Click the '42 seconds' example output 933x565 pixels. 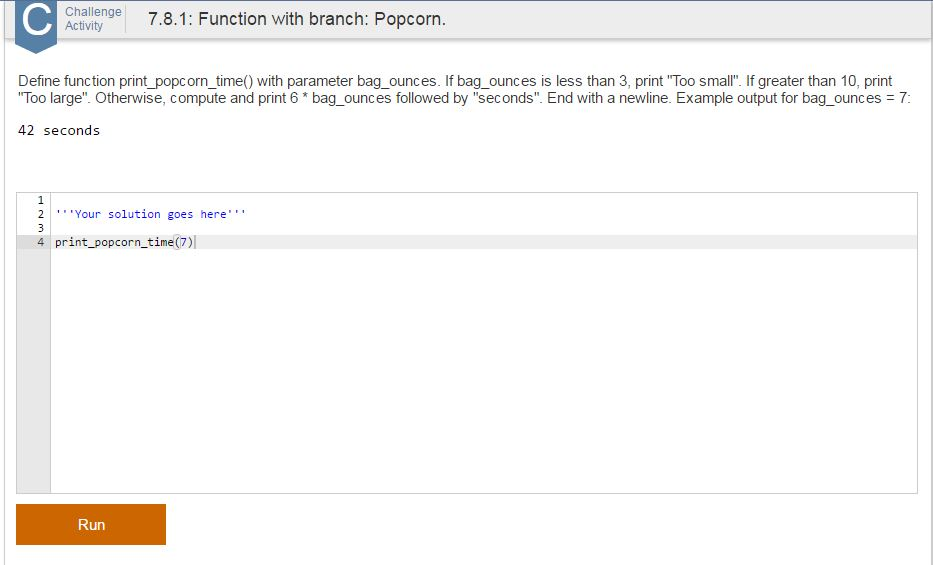[59, 130]
